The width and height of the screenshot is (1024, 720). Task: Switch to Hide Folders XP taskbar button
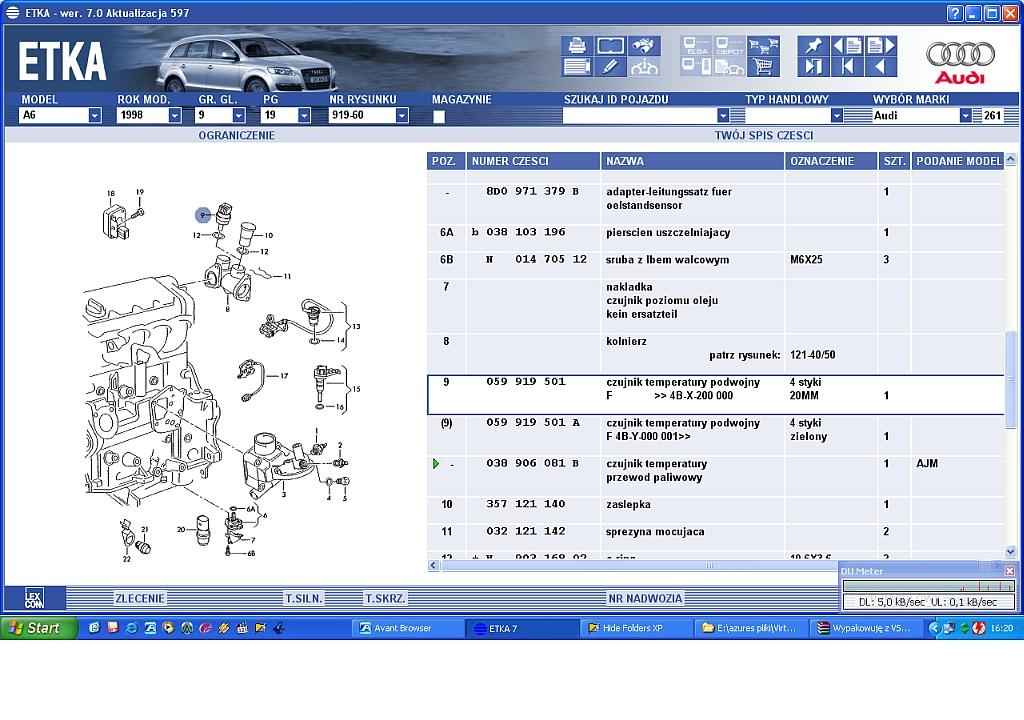(x=636, y=628)
